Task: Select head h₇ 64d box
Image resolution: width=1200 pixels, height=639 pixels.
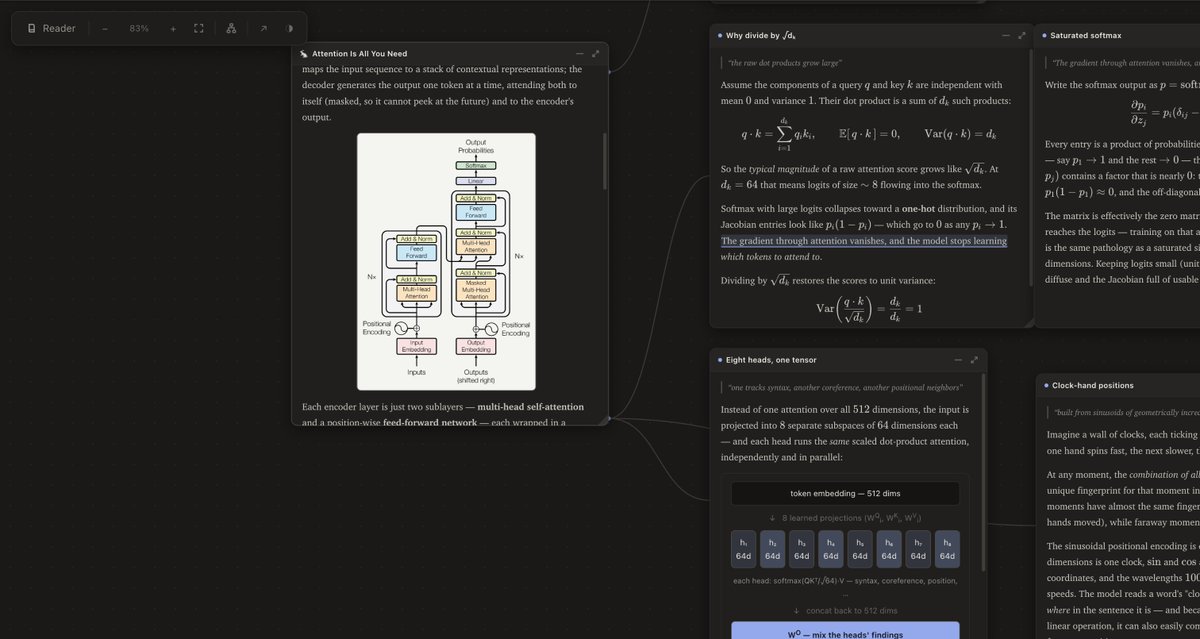Action: coord(918,549)
